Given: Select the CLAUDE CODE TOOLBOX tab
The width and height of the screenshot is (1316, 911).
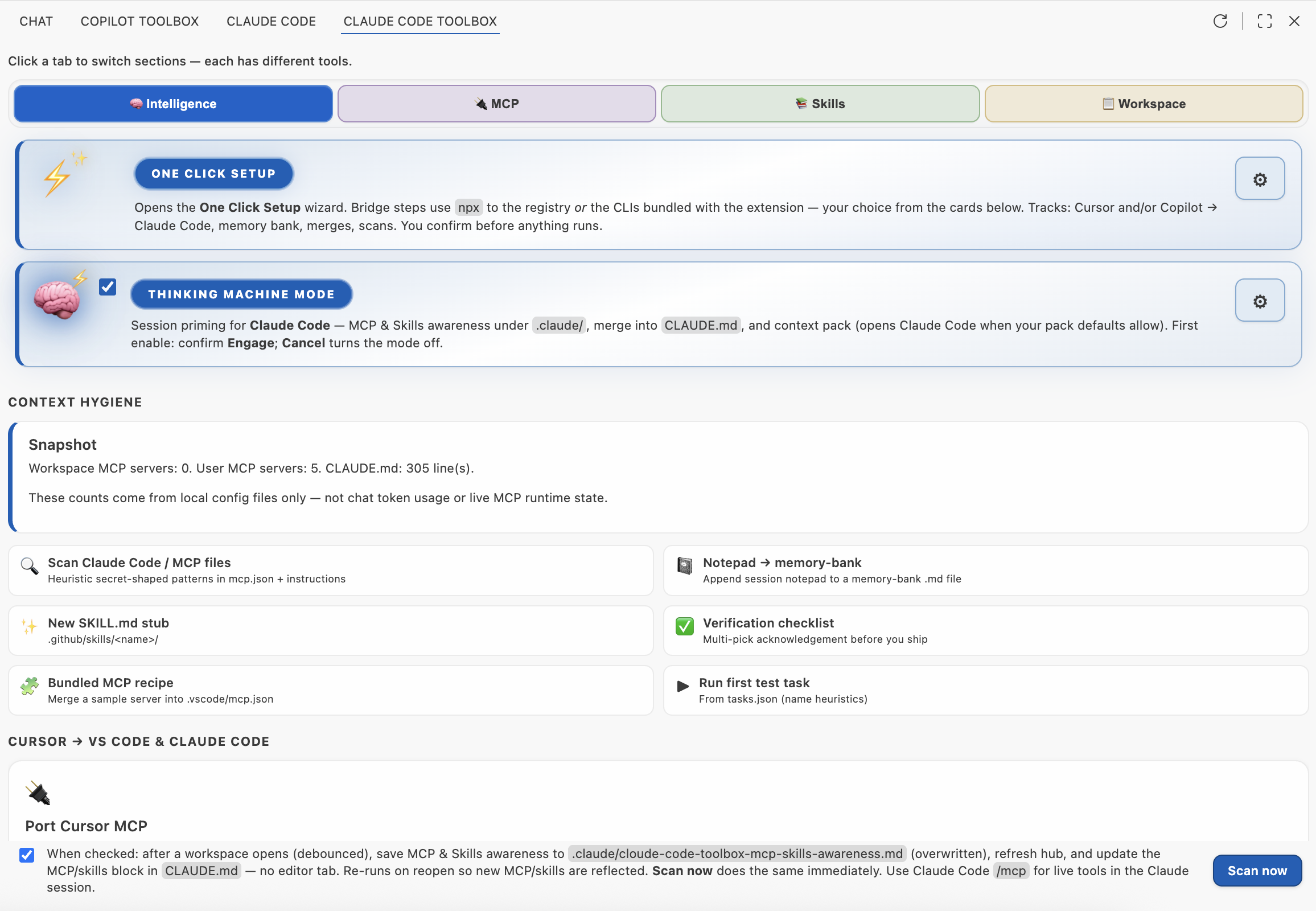Looking at the screenshot, I should 420,21.
